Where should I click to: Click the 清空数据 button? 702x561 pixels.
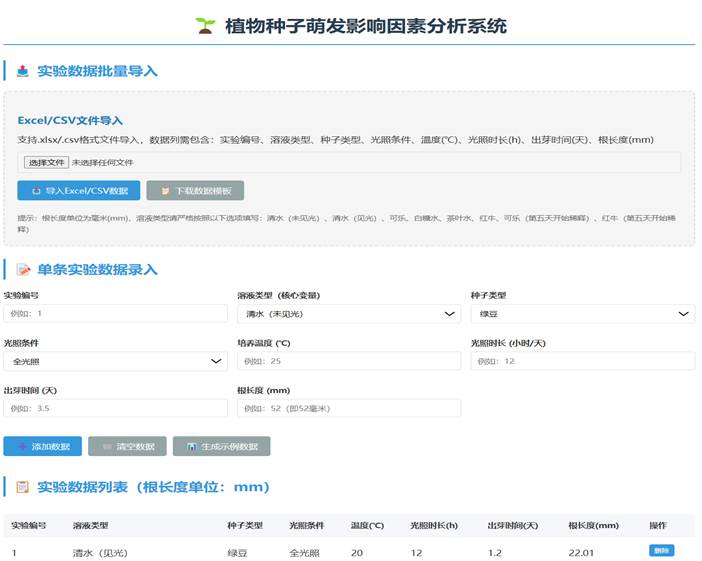pyautogui.click(x=126, y=446)
